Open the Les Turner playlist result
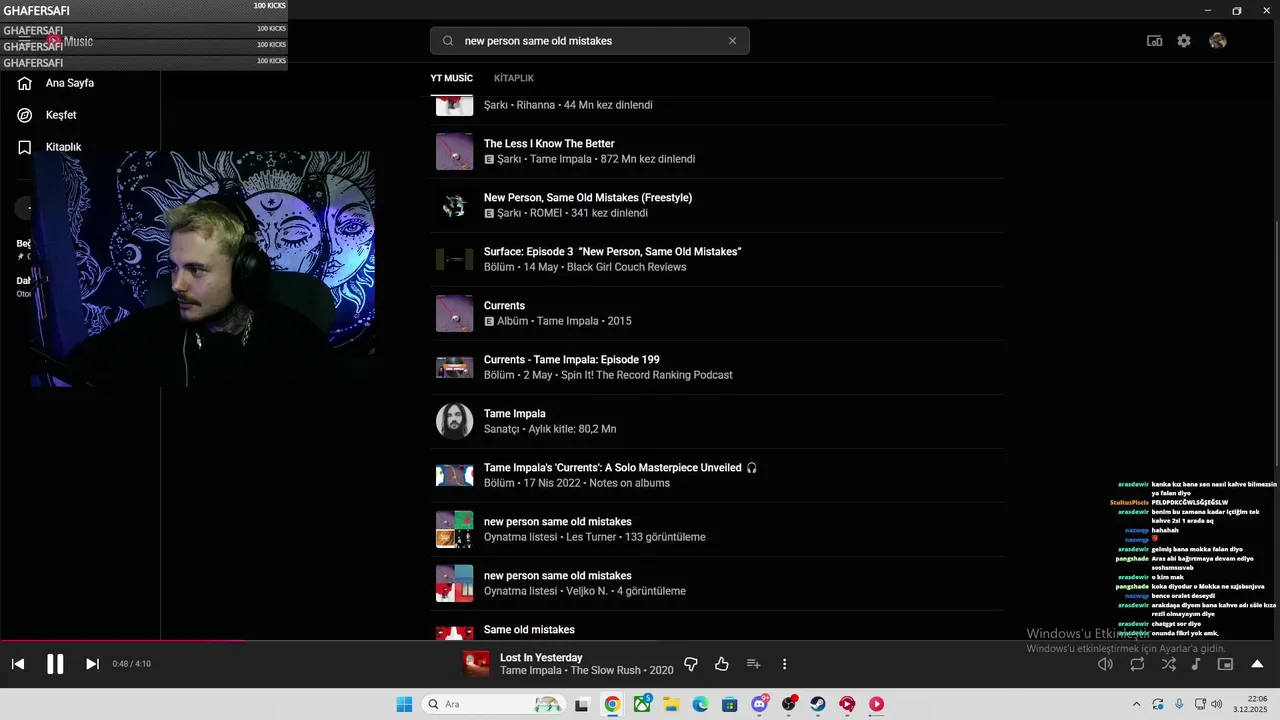 point(717,529)
